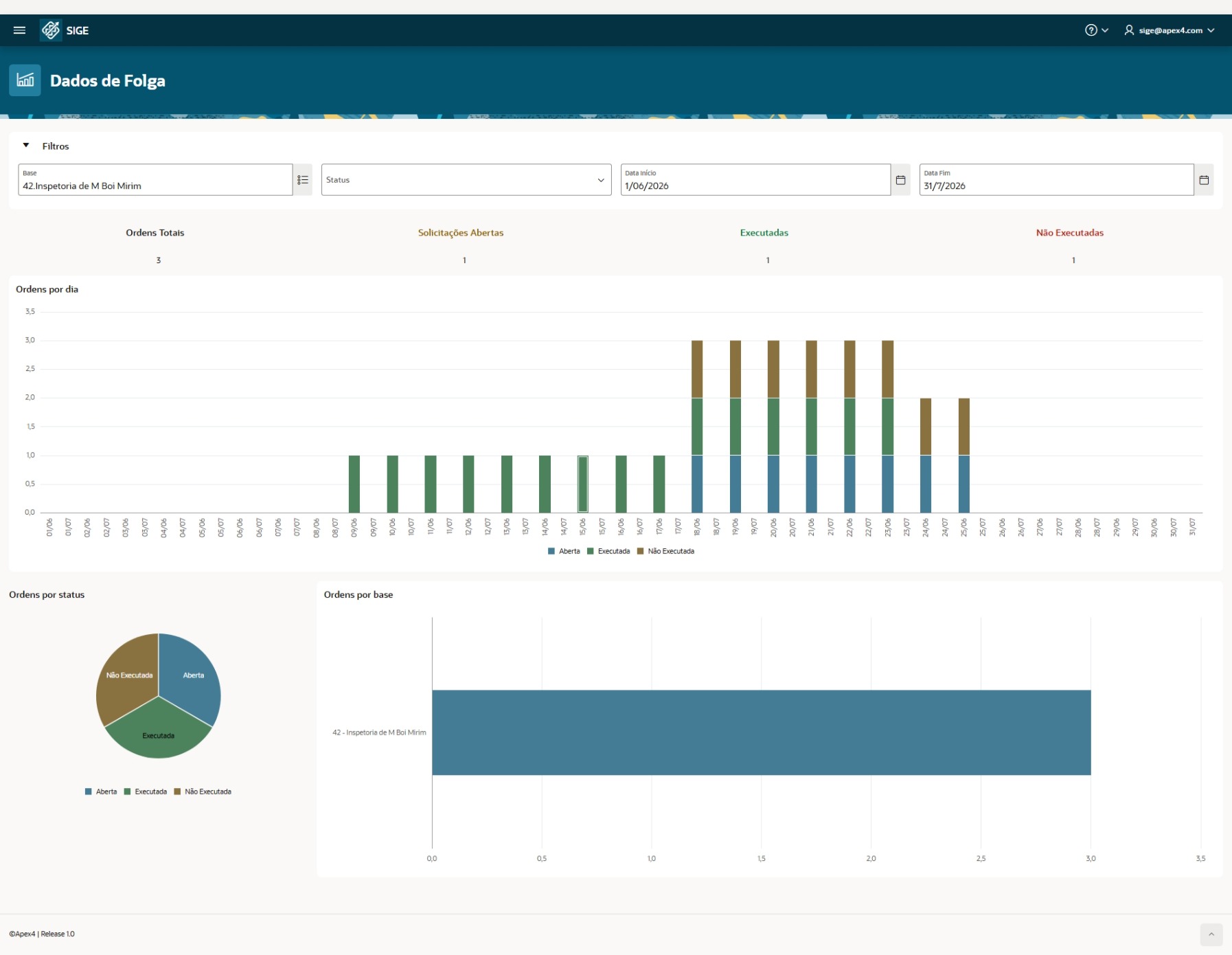Open the help question-mark menu

[1096, 30]
